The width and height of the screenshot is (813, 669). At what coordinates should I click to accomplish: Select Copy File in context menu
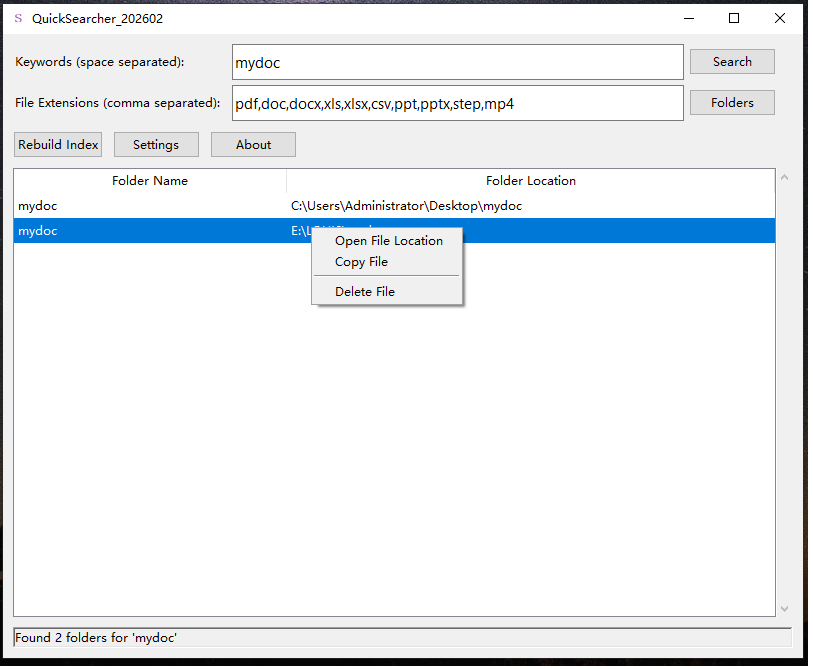(361, 262)
